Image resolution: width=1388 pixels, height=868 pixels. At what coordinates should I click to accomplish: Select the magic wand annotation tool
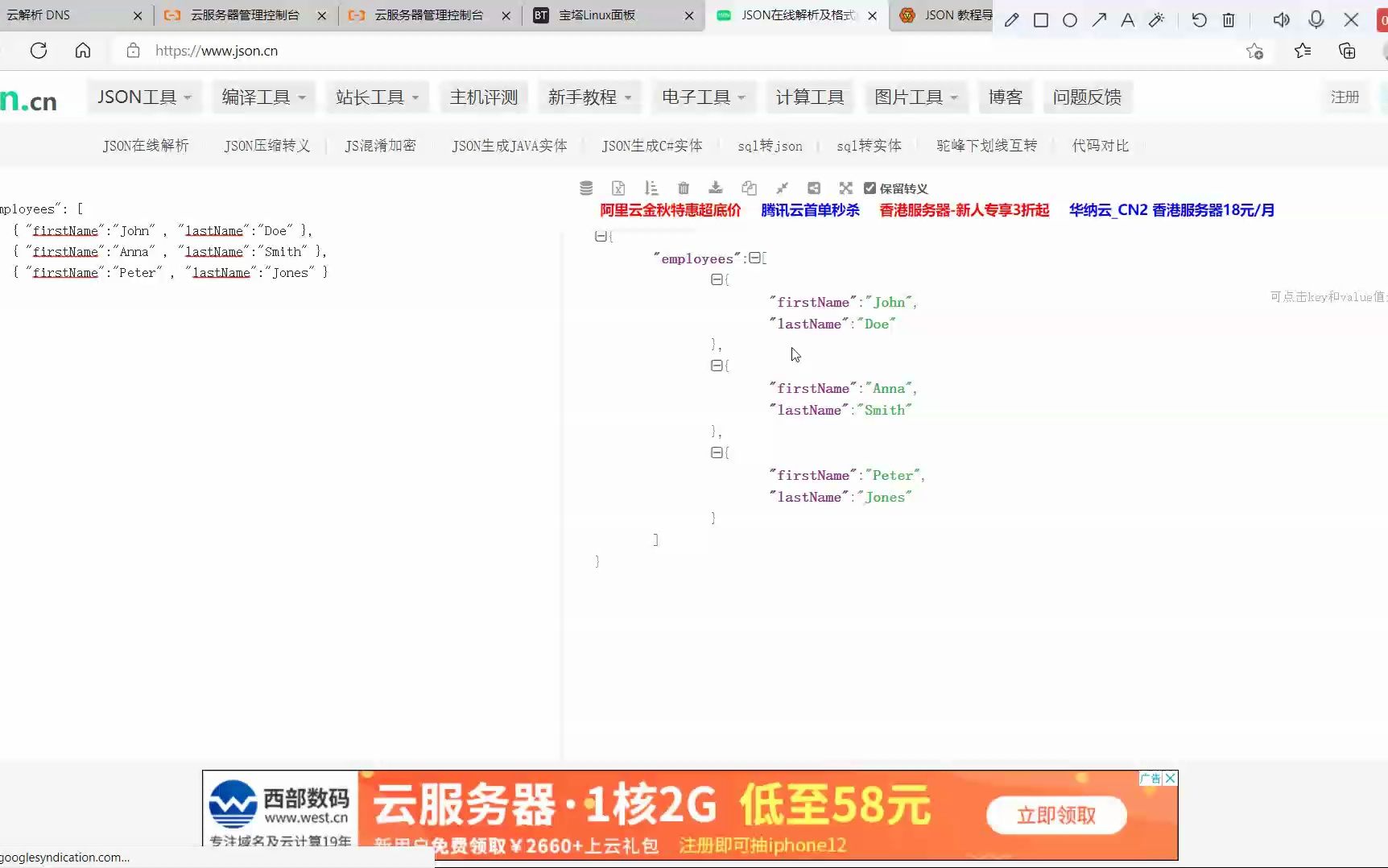1157,20
